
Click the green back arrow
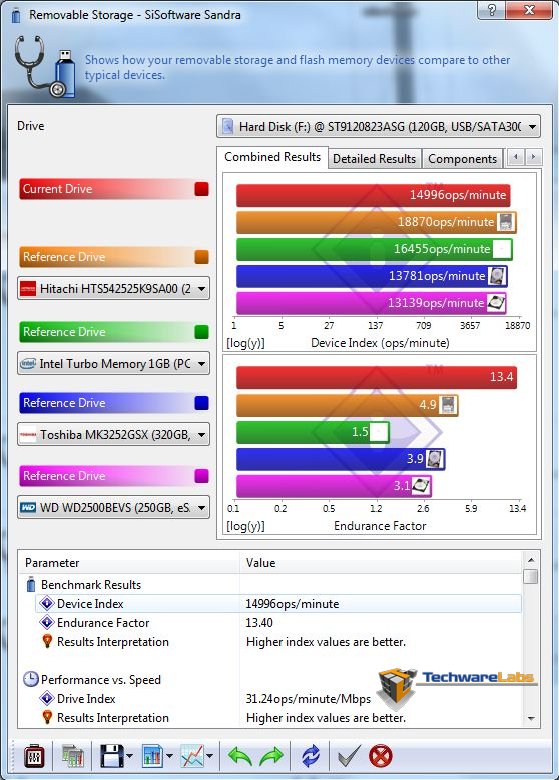pos(240,756)
